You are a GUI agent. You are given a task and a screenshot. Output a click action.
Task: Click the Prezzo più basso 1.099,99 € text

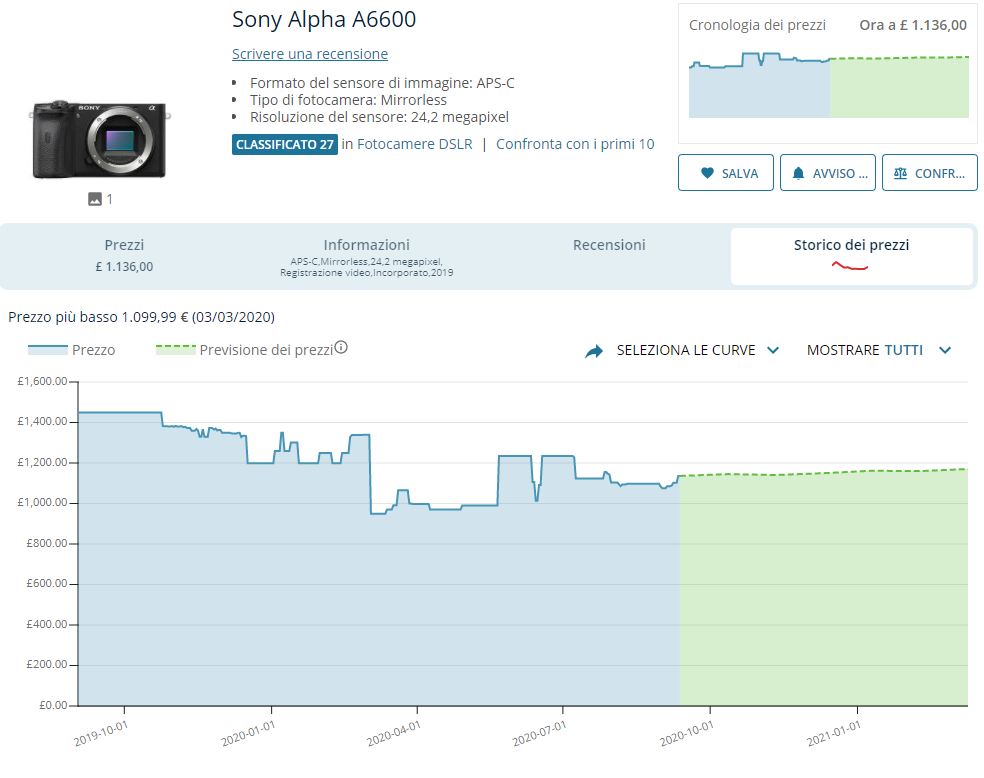point(141,317)
